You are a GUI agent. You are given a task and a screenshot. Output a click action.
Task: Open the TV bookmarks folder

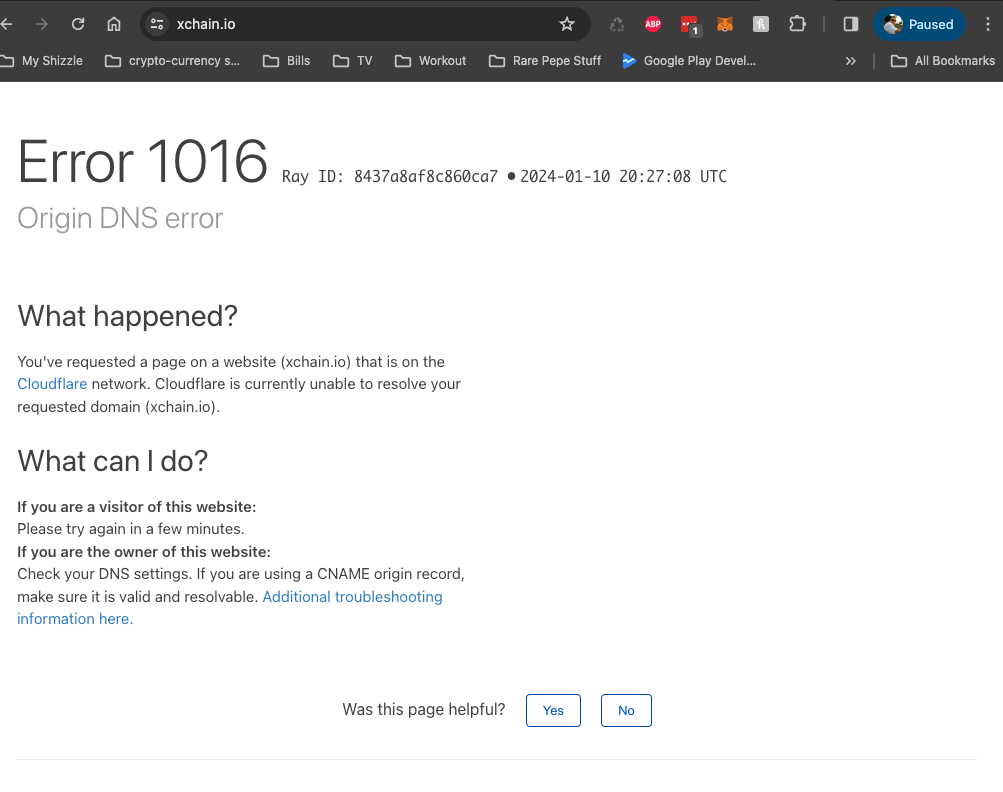pyautogui.click(x=352, y=61)
